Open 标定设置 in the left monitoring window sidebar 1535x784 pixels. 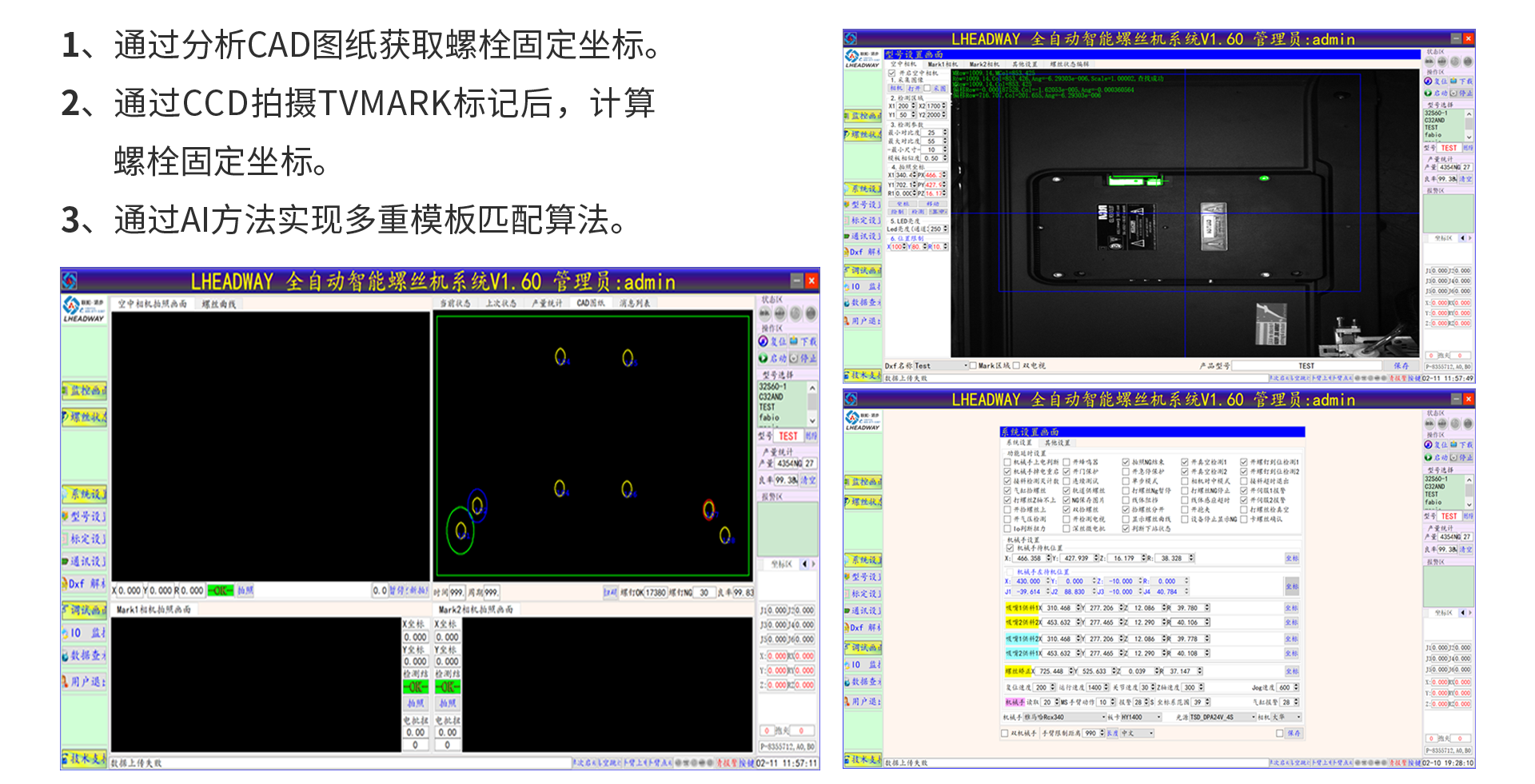(x=84, y=539)
